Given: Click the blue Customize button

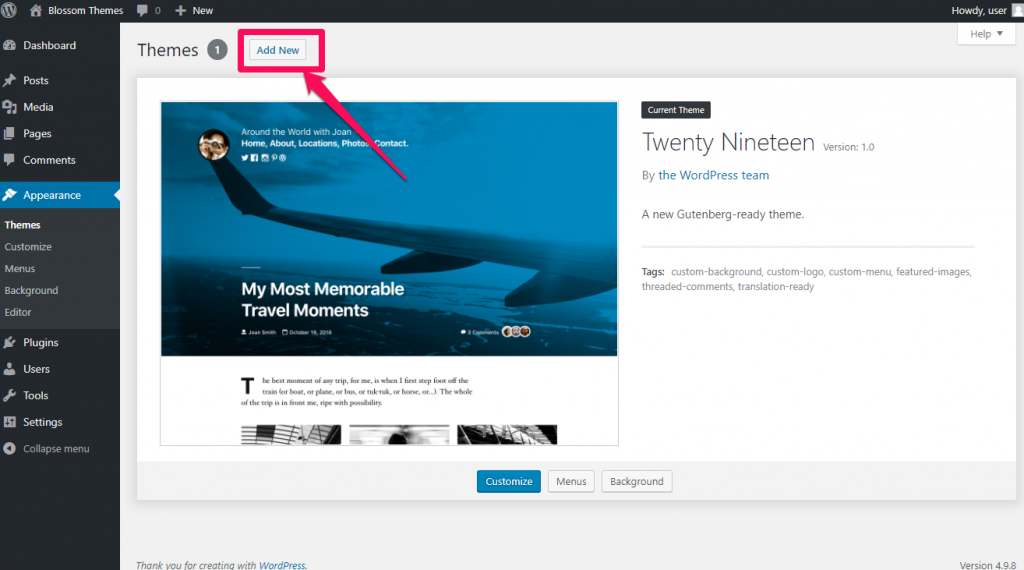Looking at the screenshot, I should click(x=509, y=481).
